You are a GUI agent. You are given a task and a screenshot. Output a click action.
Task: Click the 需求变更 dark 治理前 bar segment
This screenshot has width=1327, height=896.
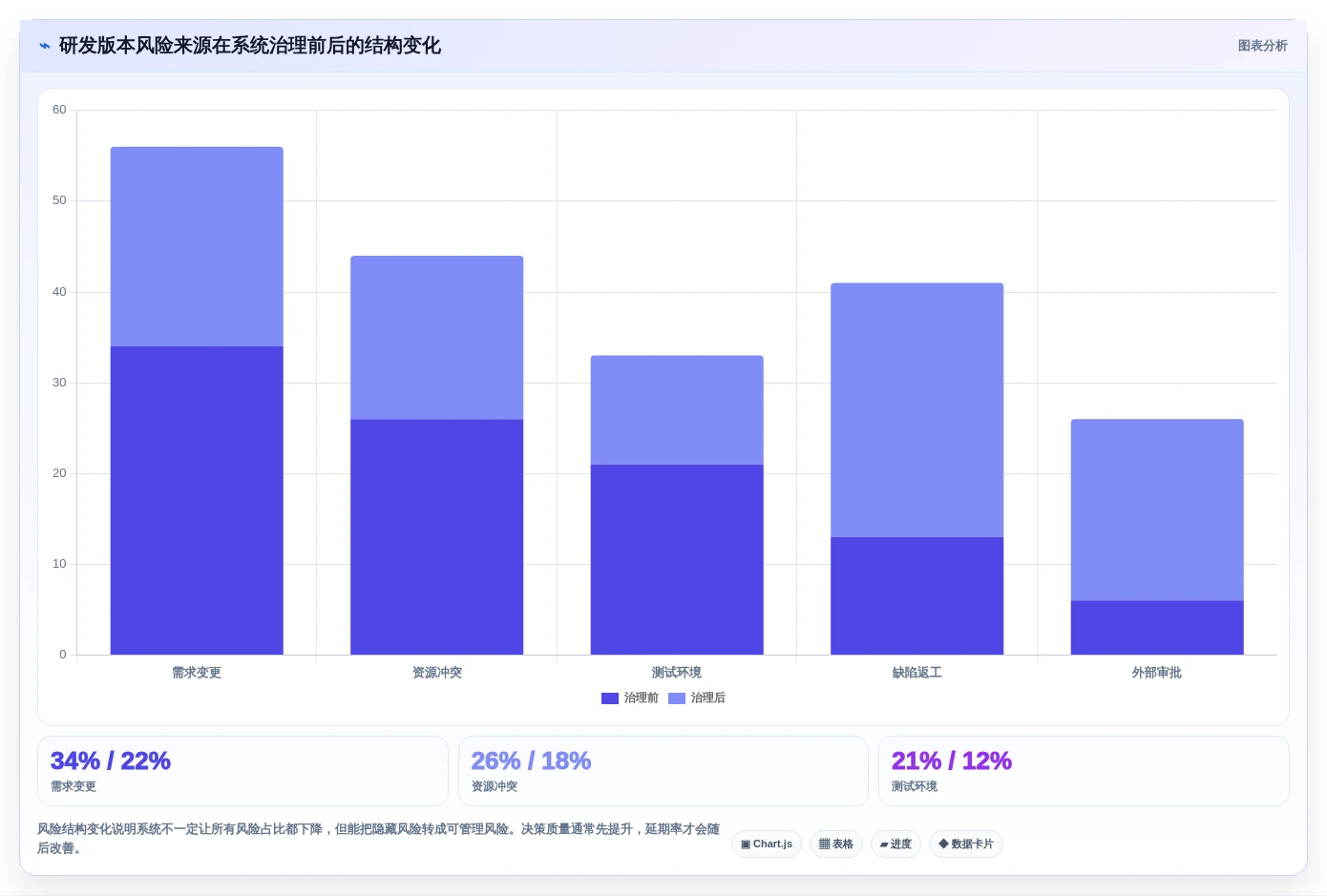(197, 500)
